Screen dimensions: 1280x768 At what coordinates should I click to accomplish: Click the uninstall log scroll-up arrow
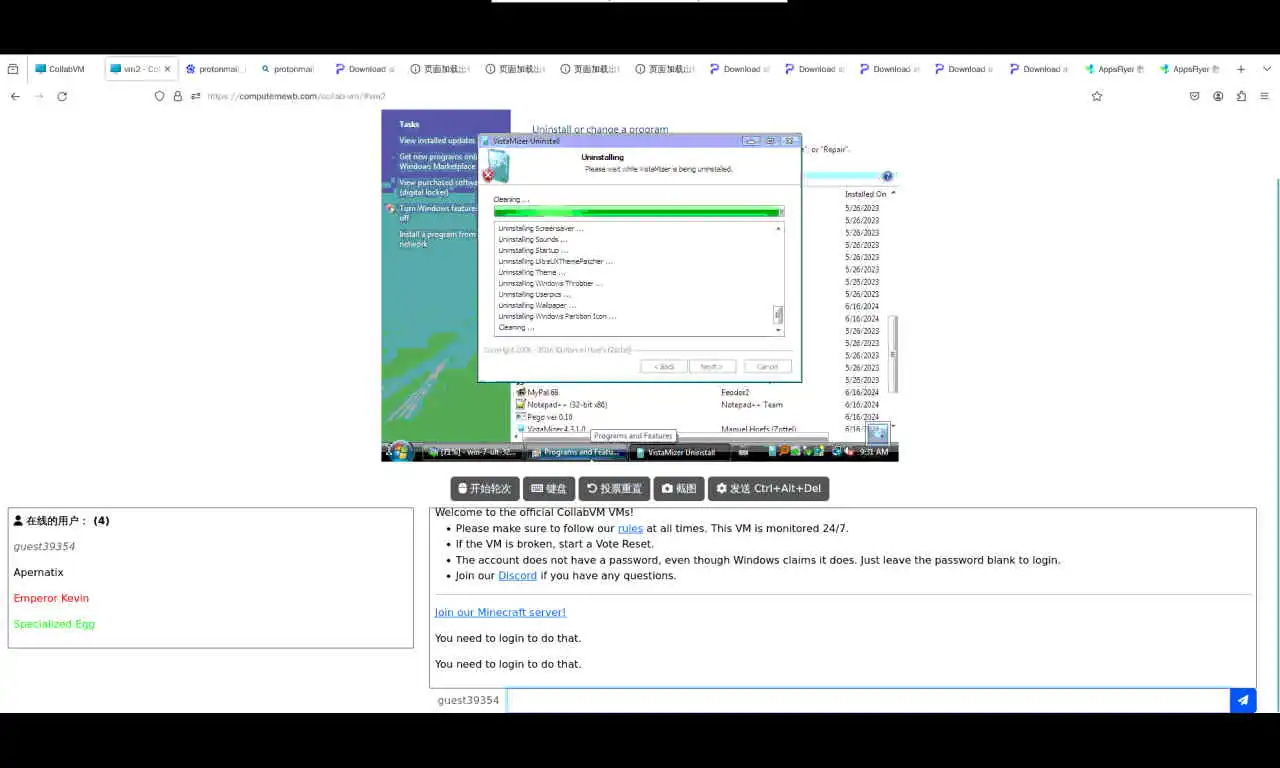click(779, 227)
